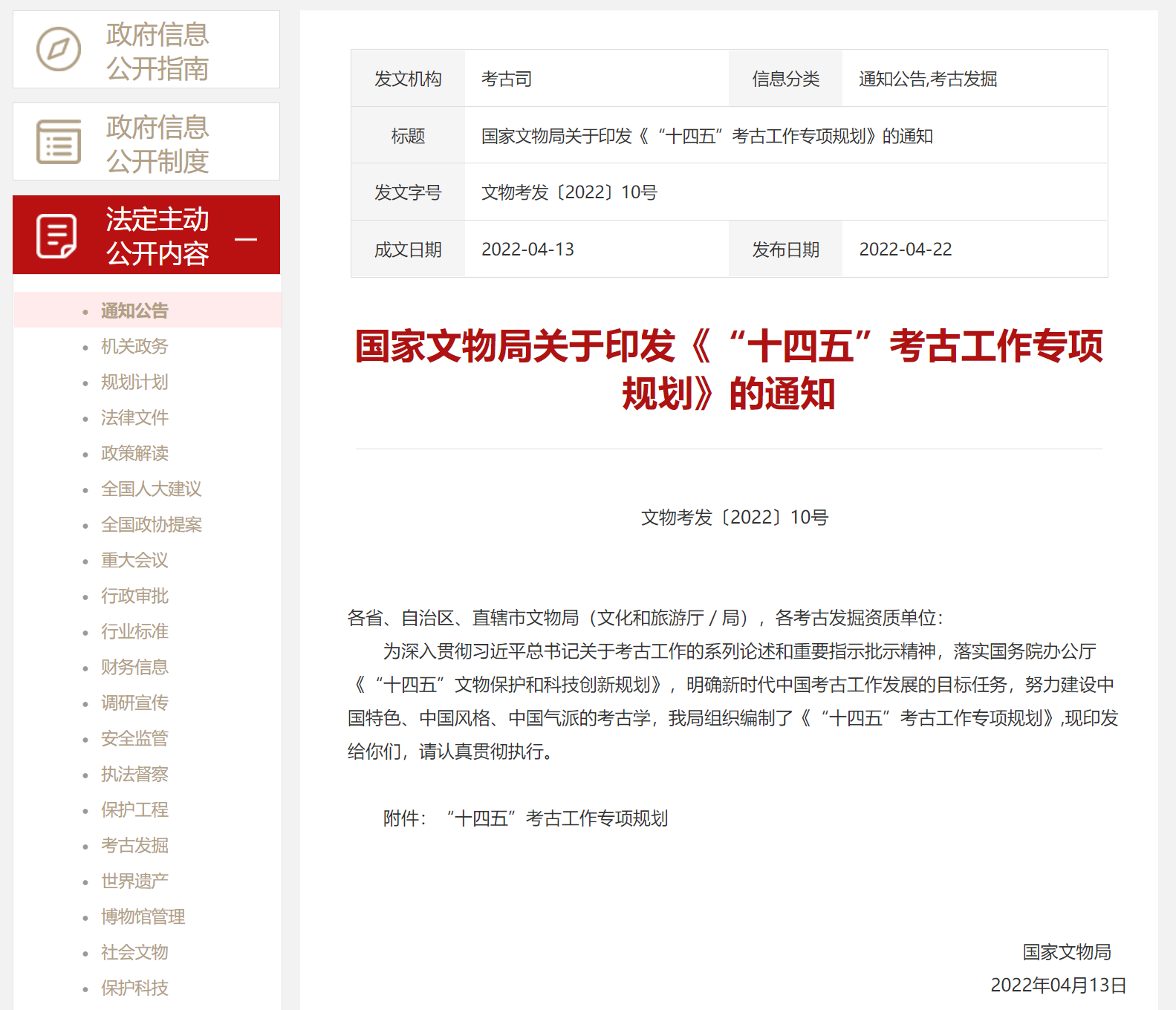Viewport: 1176px width, 1010px height.
Task: Select 机关政务 in the sidebar
Action: tap(134, 346)
